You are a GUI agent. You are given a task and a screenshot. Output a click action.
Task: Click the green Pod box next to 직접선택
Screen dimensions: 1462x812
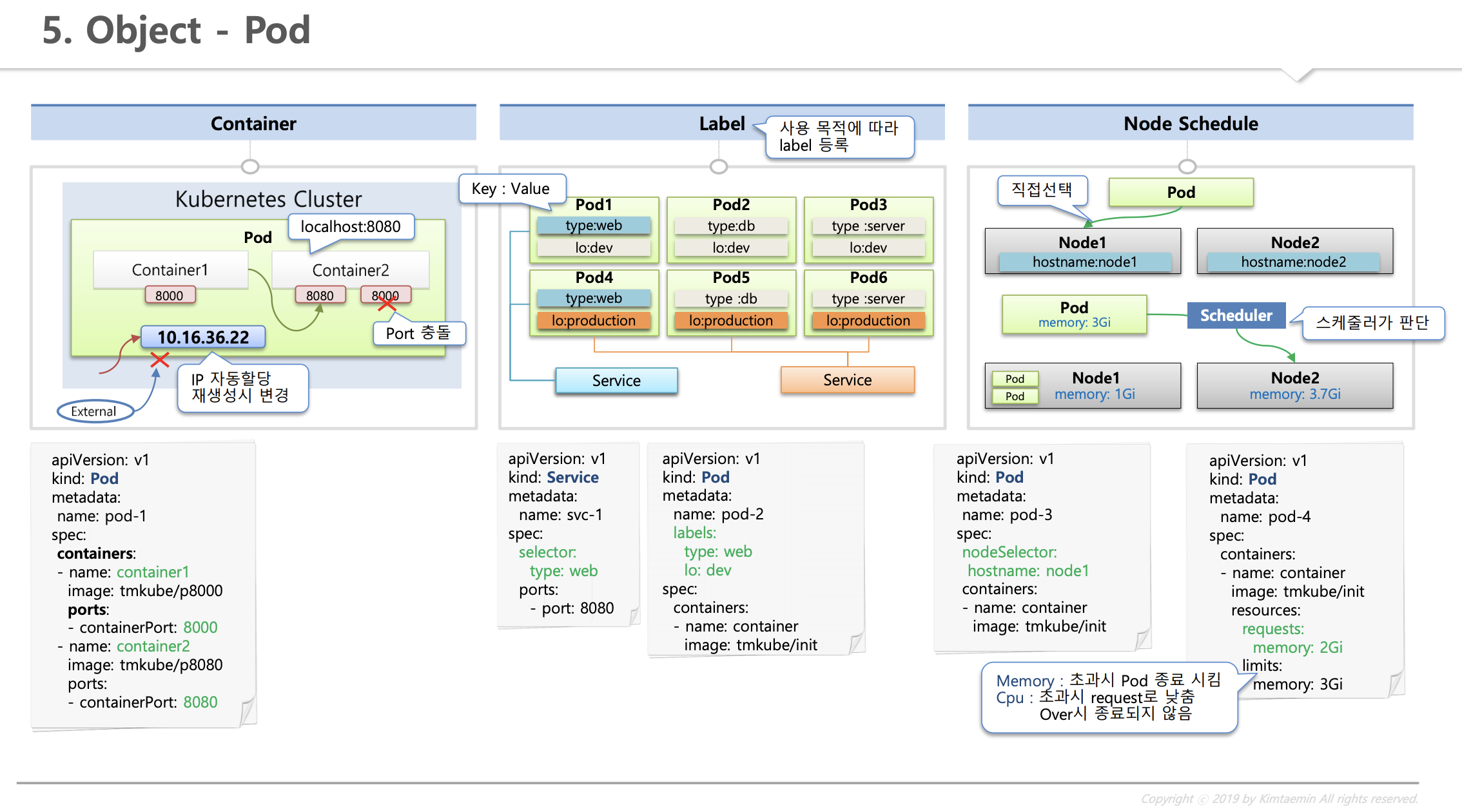(x=1181, y=192)
